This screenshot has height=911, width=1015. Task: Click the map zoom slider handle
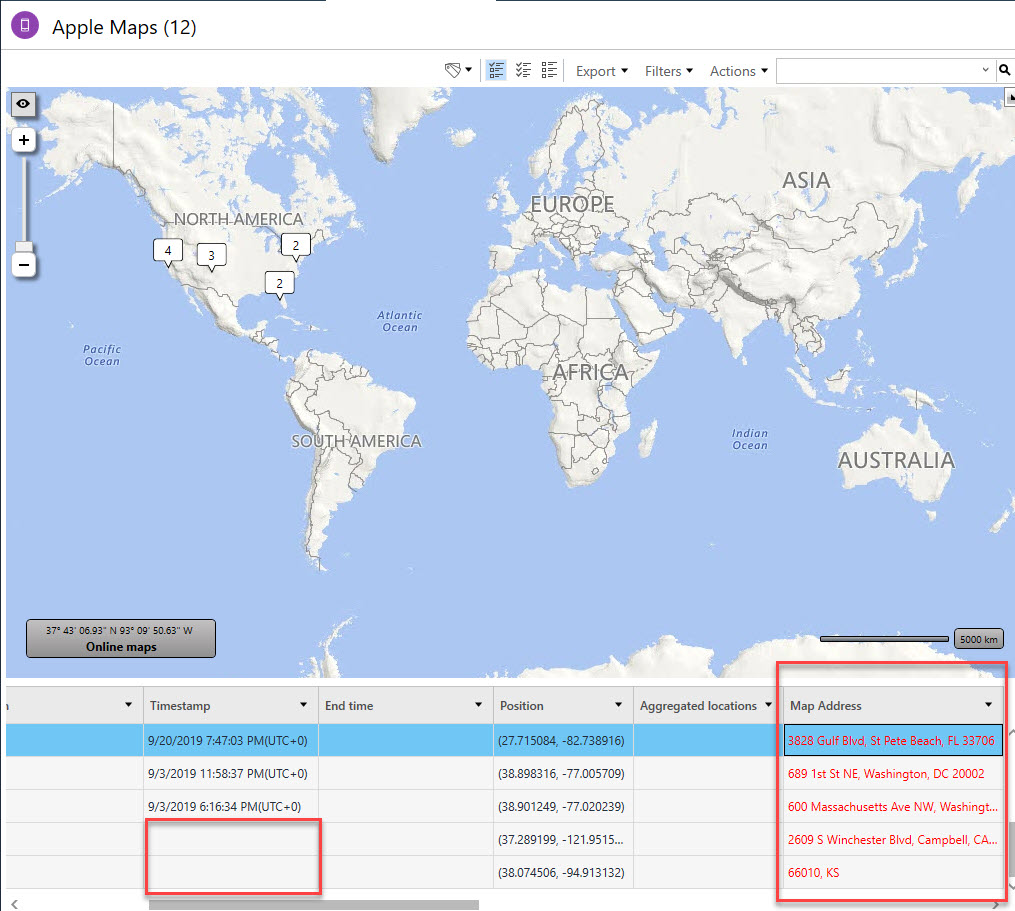pos(24,246)
